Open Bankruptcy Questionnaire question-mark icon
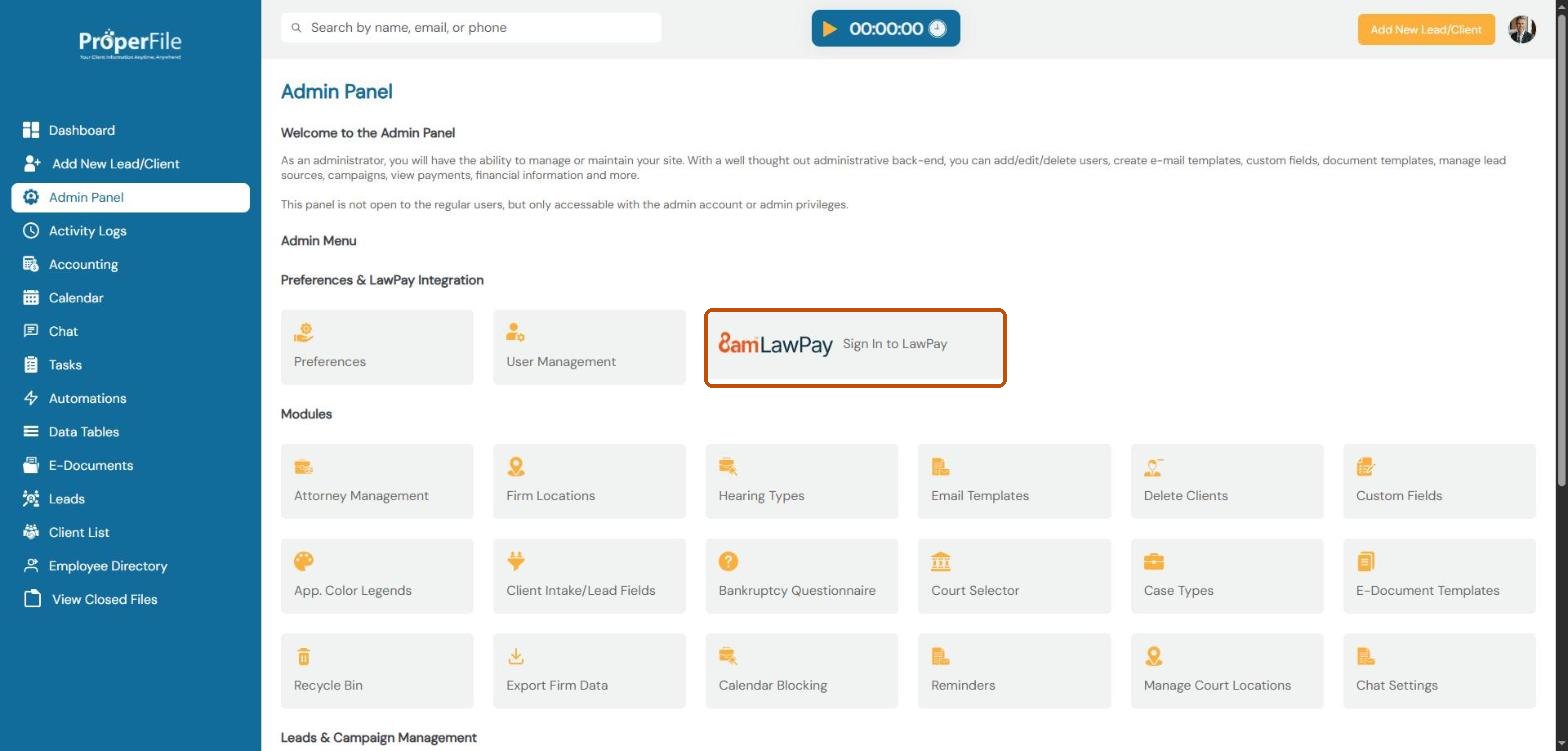Image resolution: width=1568 pixels, height=751 pixels. (x=728, y=561)
